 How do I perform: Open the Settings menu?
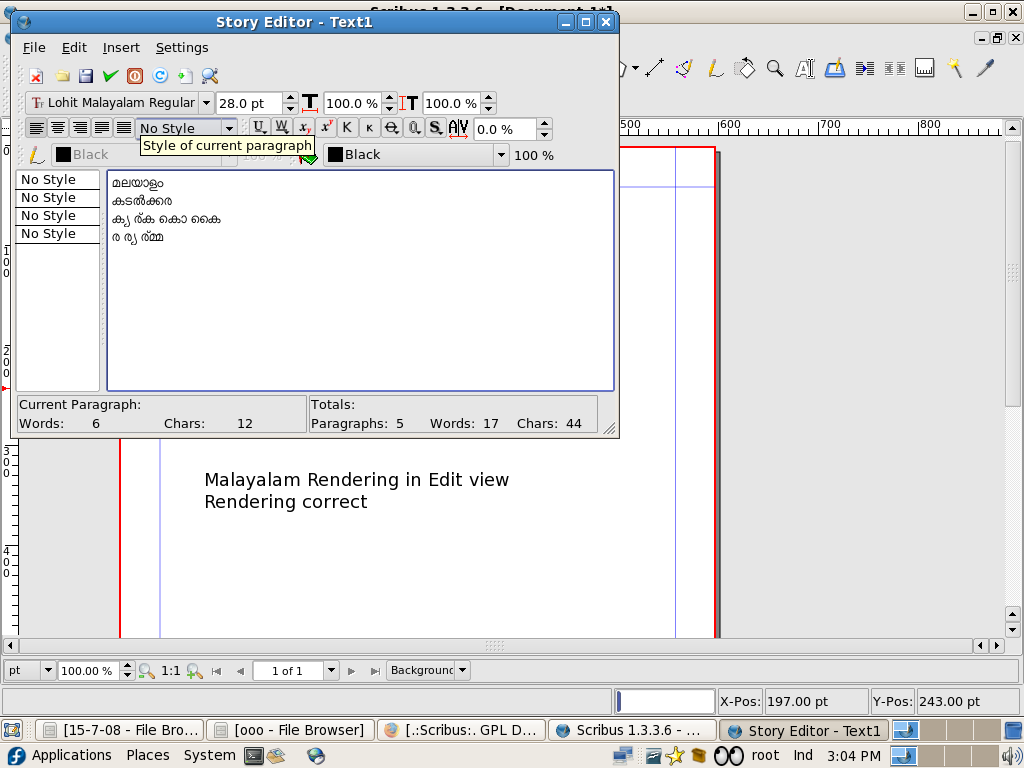pyautogui.click(x=182, y=47)
